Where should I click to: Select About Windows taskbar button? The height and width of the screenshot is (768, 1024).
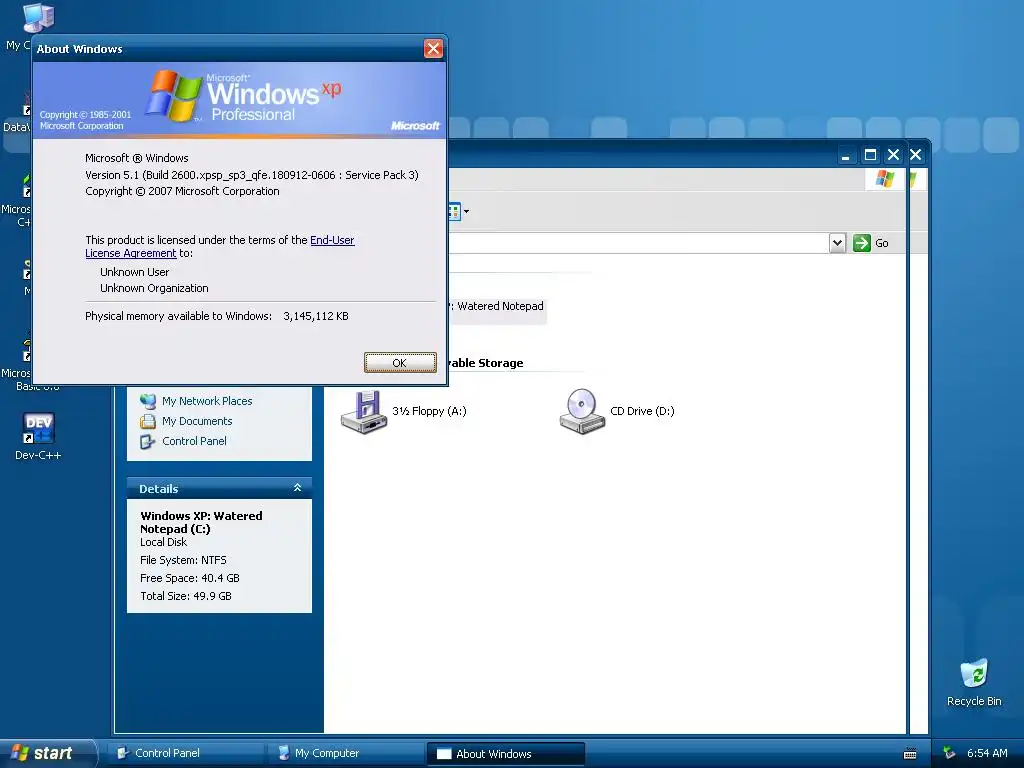(505, 754)
